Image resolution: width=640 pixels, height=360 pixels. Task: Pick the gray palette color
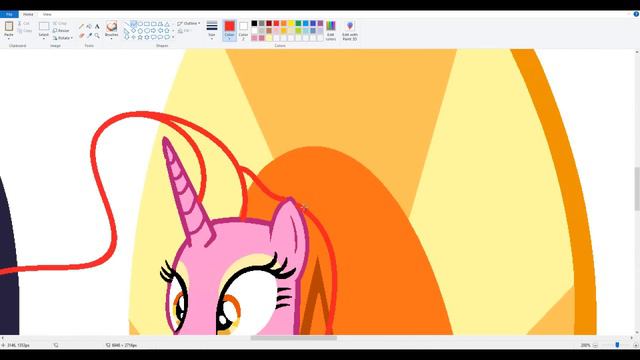click(262, 24)
